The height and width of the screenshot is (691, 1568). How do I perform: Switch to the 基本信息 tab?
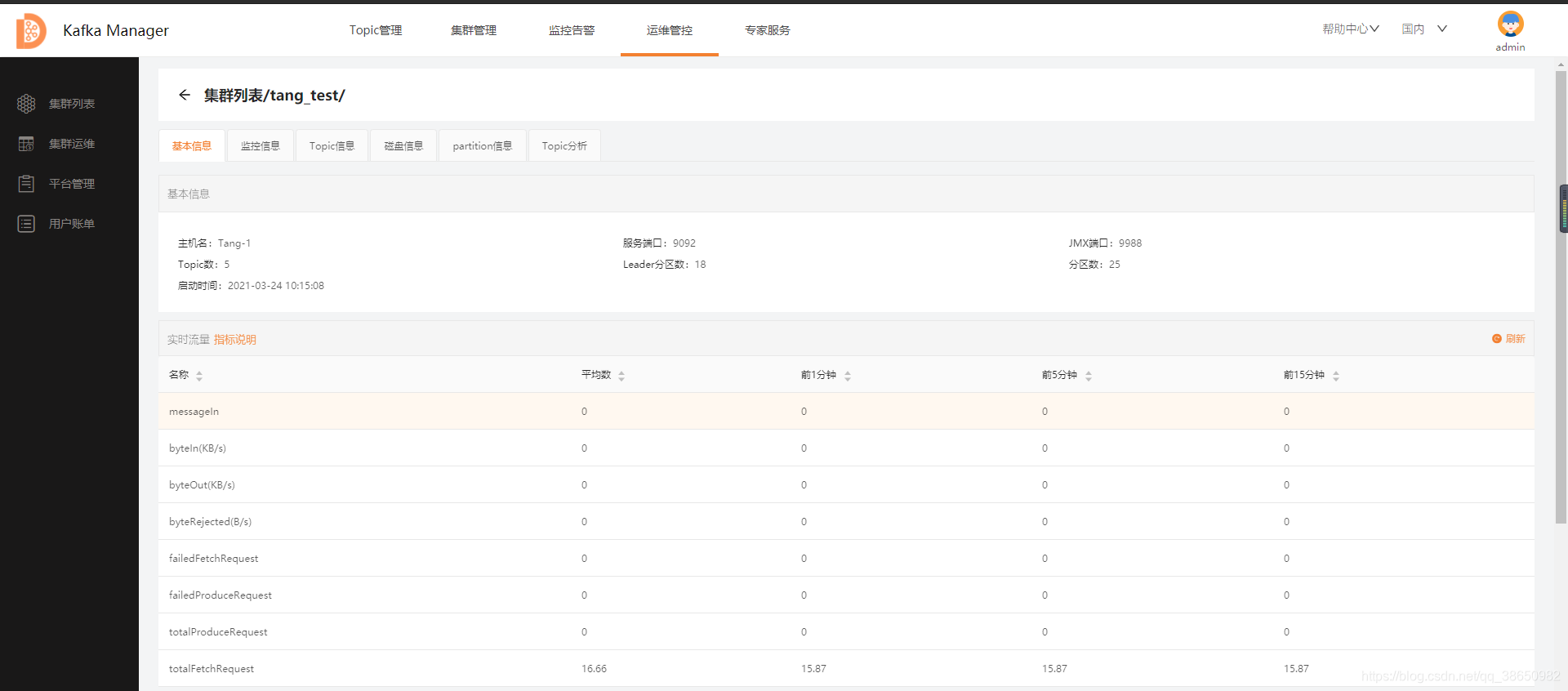[192, 145]
